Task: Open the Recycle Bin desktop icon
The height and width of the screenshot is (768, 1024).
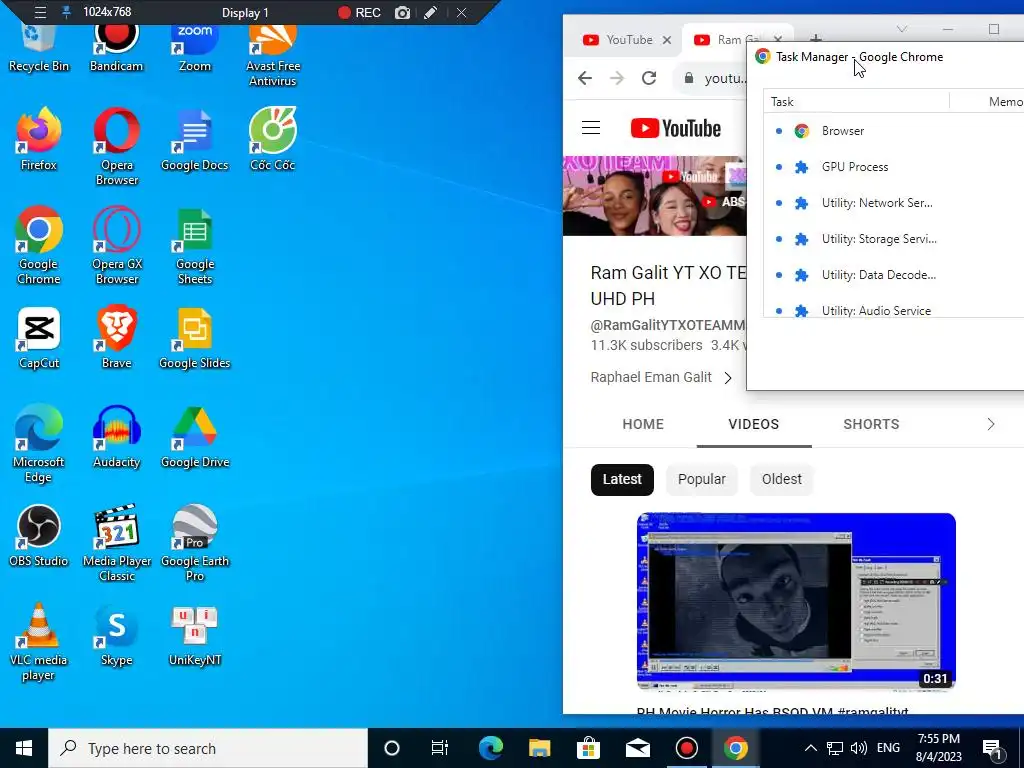Action: tap(39, 46)
